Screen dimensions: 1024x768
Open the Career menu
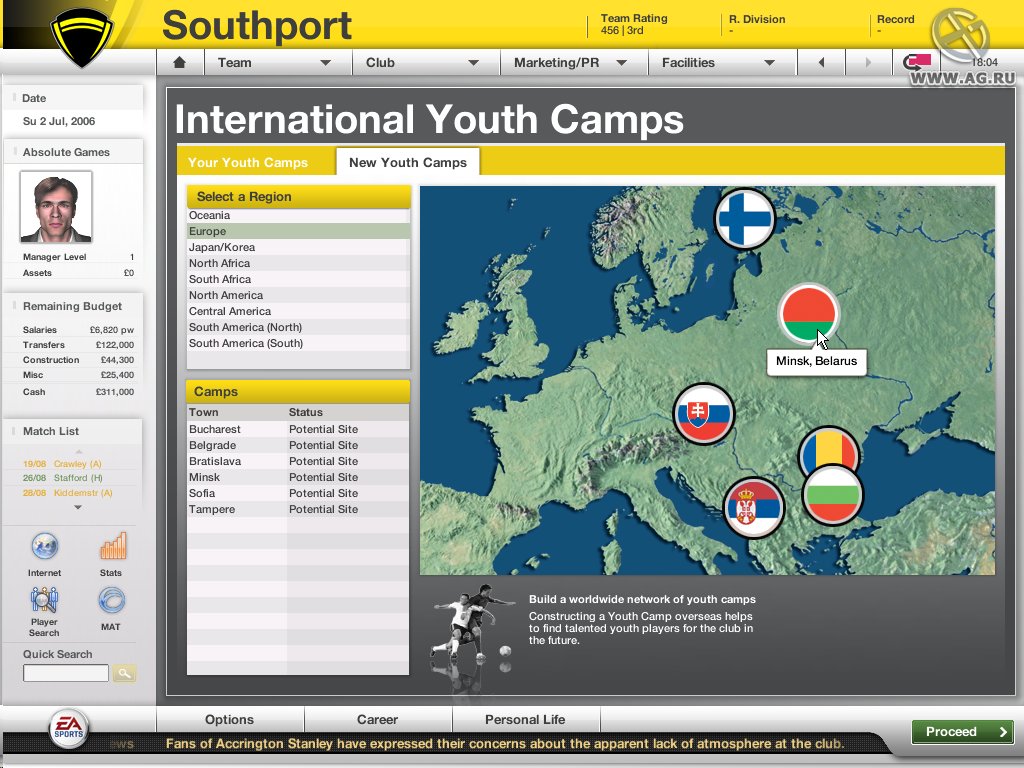tap(377, 719)
